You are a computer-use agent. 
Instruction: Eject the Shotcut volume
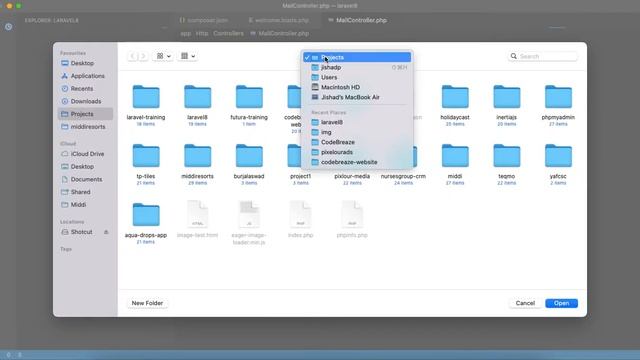(x=106, y=232)
